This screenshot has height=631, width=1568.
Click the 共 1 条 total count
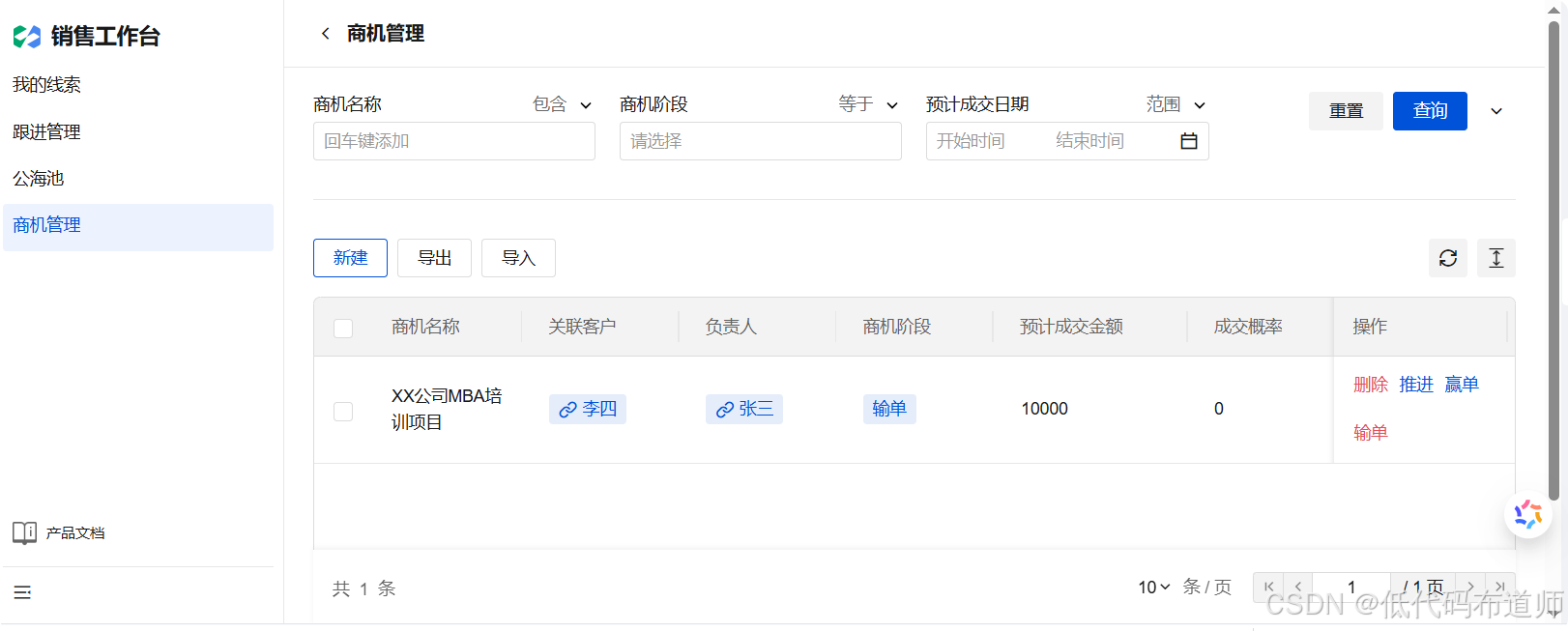[x=364, y=588]
